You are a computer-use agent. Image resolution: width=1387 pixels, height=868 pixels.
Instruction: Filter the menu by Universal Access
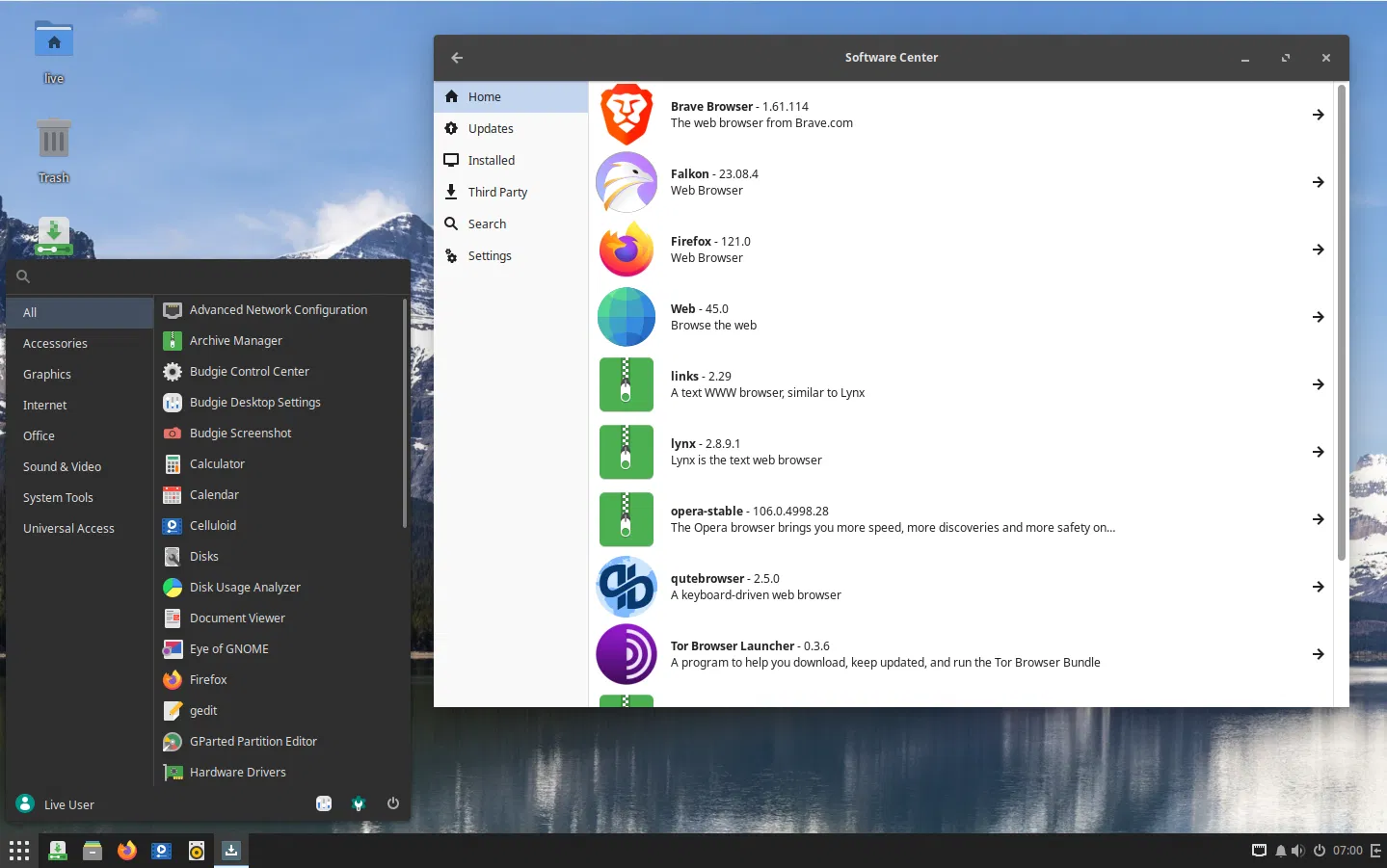click(x=80, y=528)
